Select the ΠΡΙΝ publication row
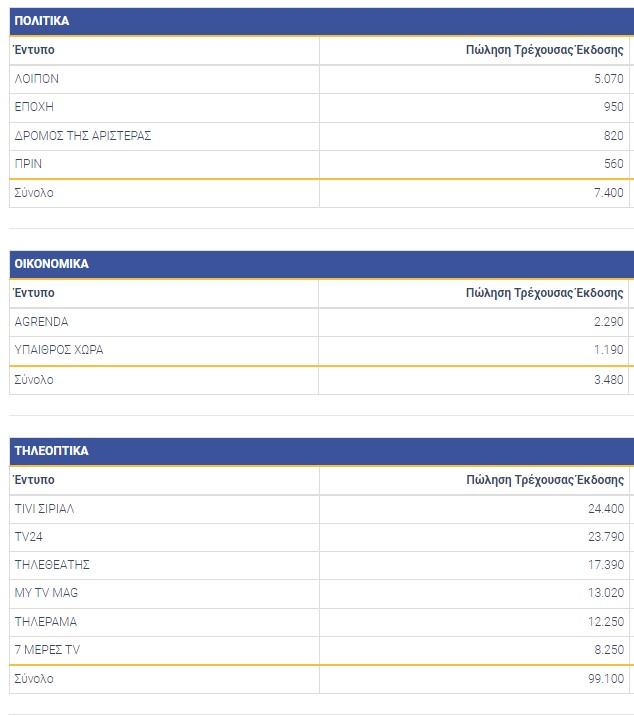The height and width of the screenshot is (716, 634). coord(28,164)
